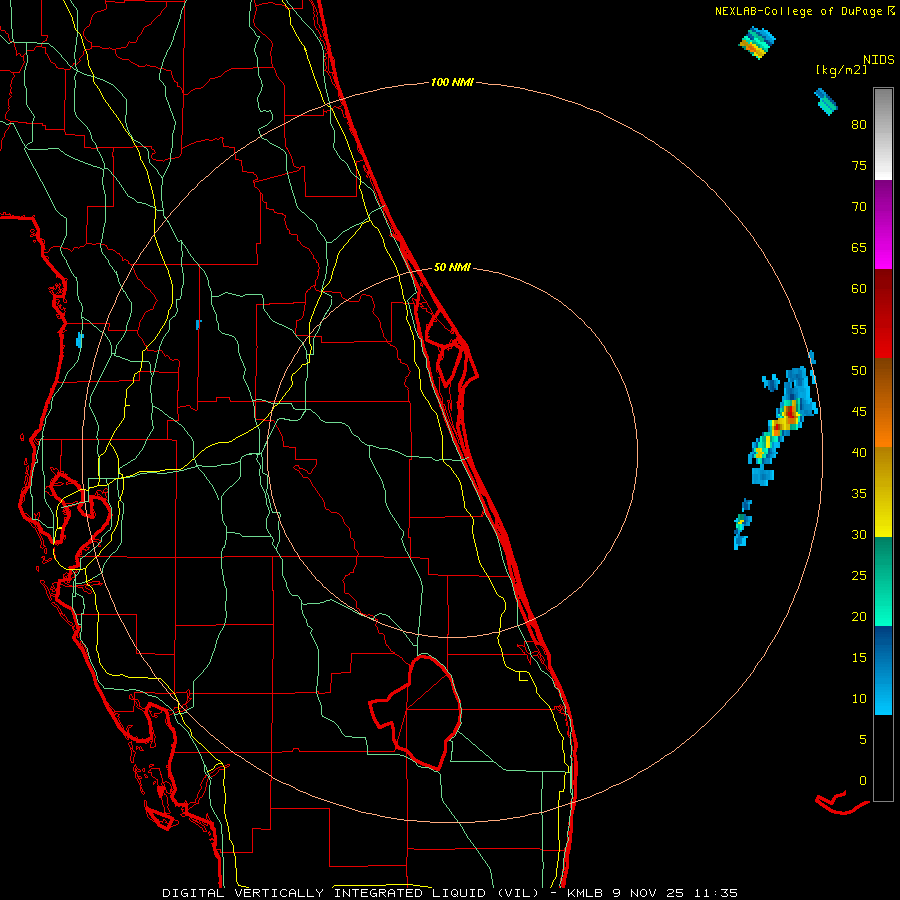Click the 40 value on color scale
Viewport: 900px width, 900px height.
click(x=859, y=453)
